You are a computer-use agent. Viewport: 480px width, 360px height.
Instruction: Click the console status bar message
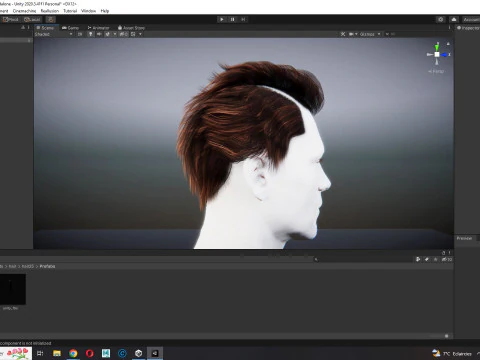[x=26, y=343]
